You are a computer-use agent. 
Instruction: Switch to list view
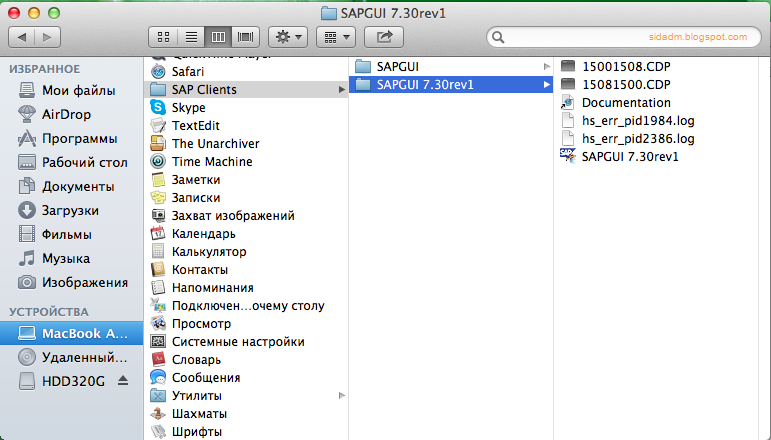[x=191, y=37]
